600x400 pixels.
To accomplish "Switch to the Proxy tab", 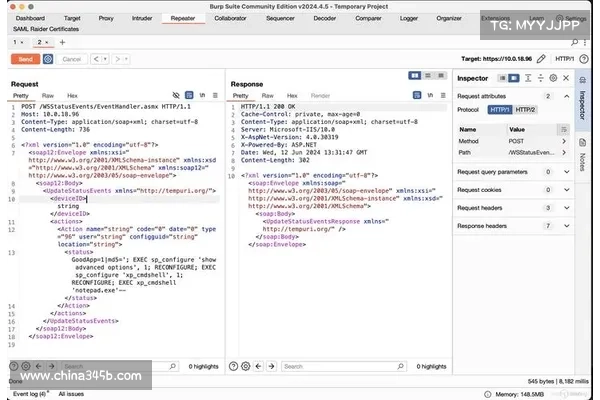I will tap(106, 18).
